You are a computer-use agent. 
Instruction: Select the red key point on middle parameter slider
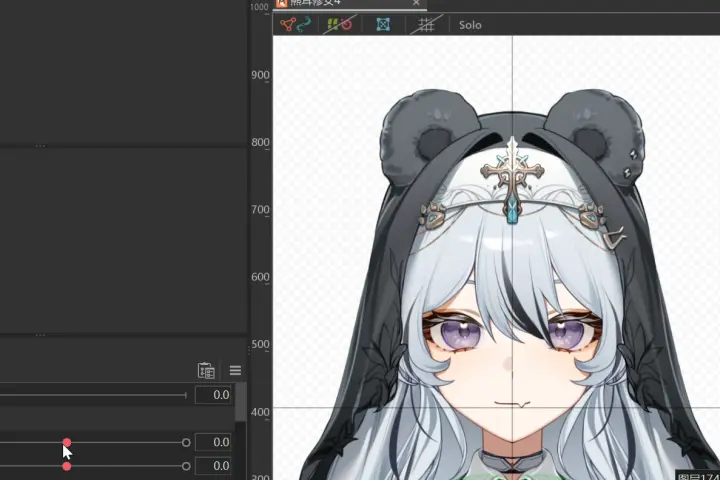click(x=67, y=442)
